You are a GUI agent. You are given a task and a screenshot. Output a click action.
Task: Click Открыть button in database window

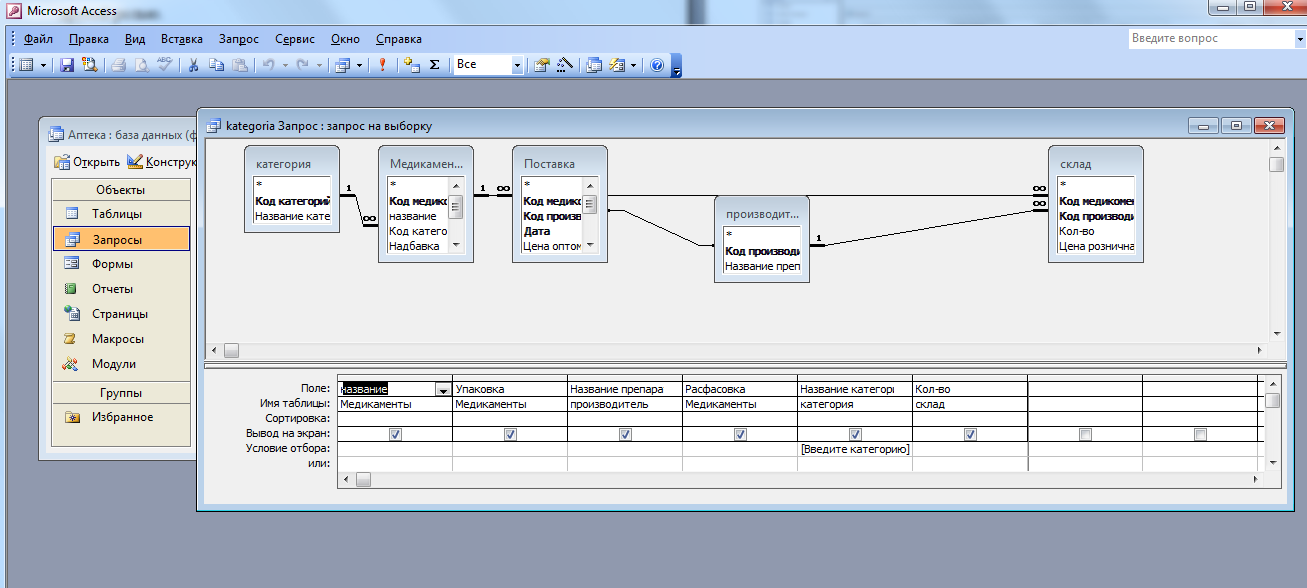(x=87, y=162)
